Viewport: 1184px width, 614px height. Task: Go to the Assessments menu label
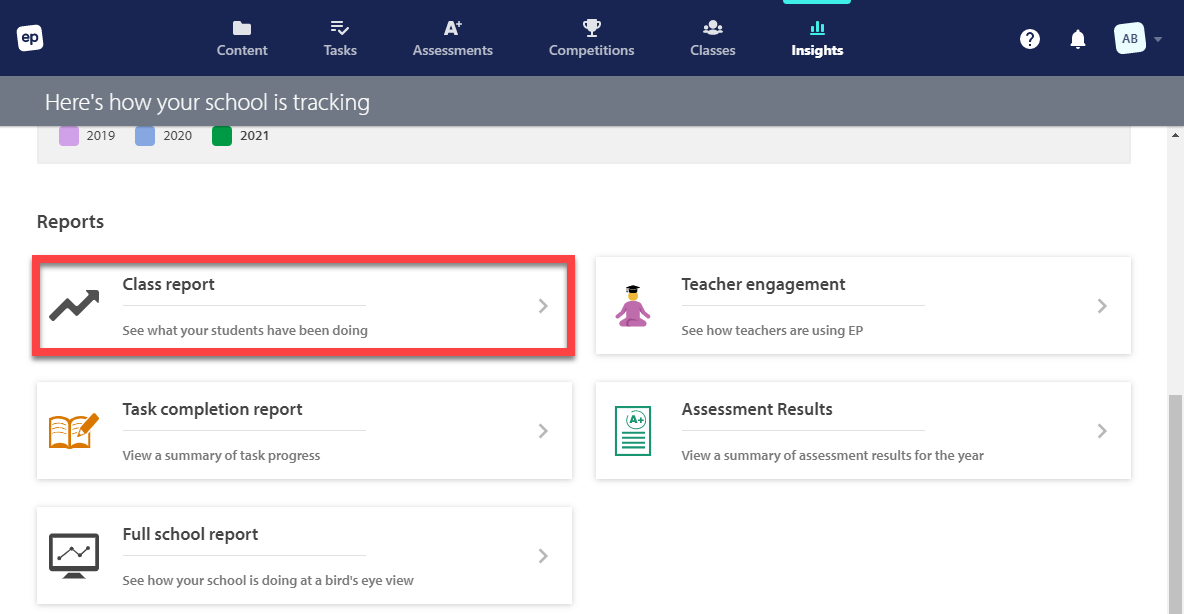[x=452, y=51]
